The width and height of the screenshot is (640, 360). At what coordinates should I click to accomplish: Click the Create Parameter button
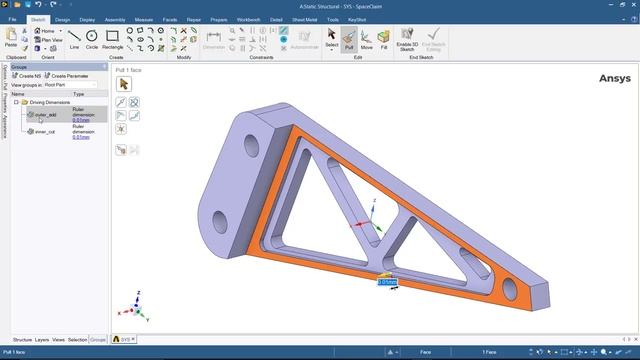pos(66,76)
